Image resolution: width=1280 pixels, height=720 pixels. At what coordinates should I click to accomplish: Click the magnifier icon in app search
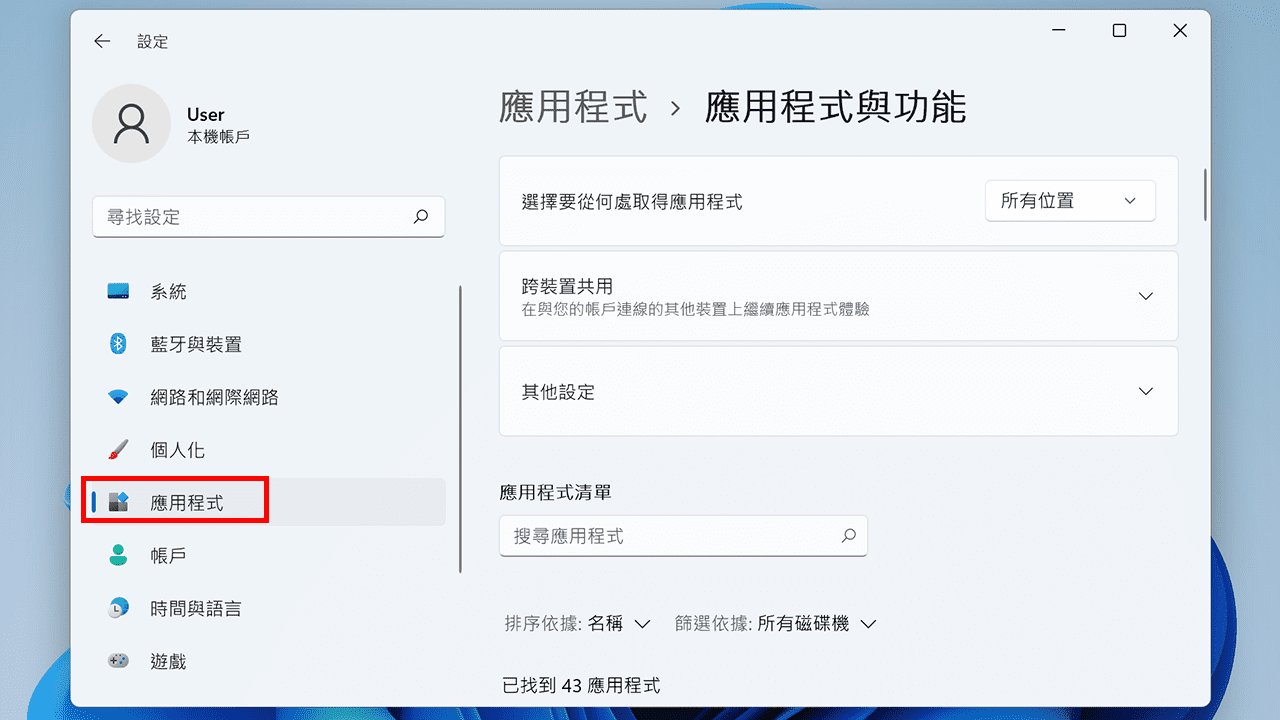848,536
